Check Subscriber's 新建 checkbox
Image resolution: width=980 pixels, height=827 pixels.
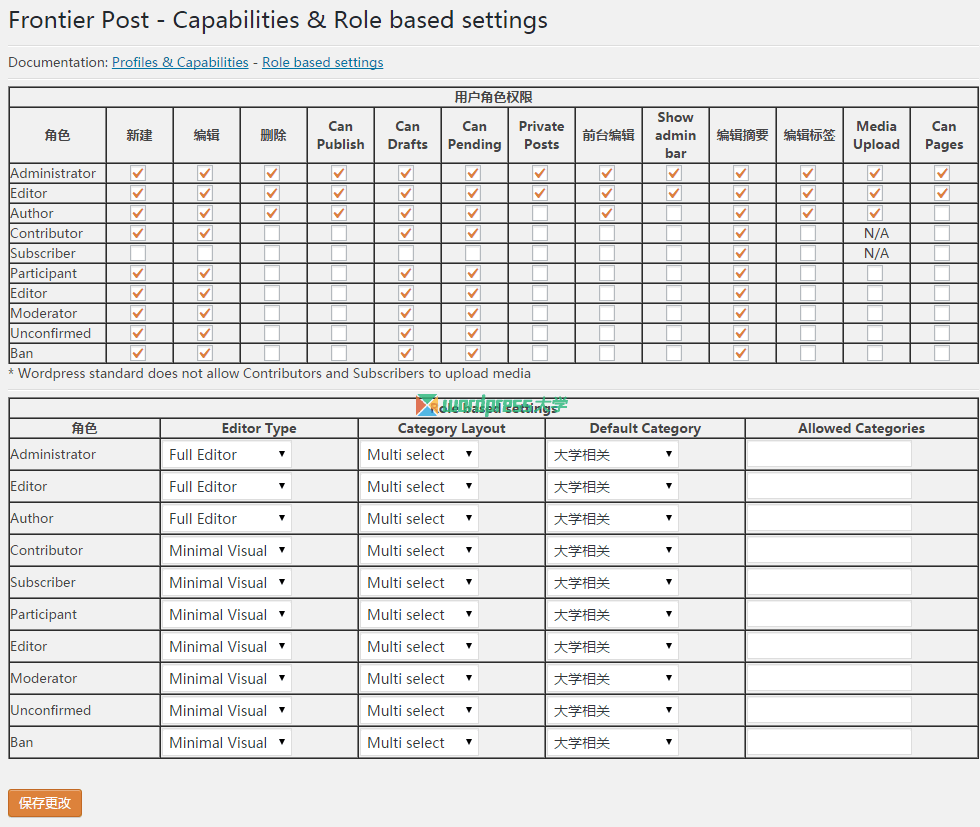138,253
